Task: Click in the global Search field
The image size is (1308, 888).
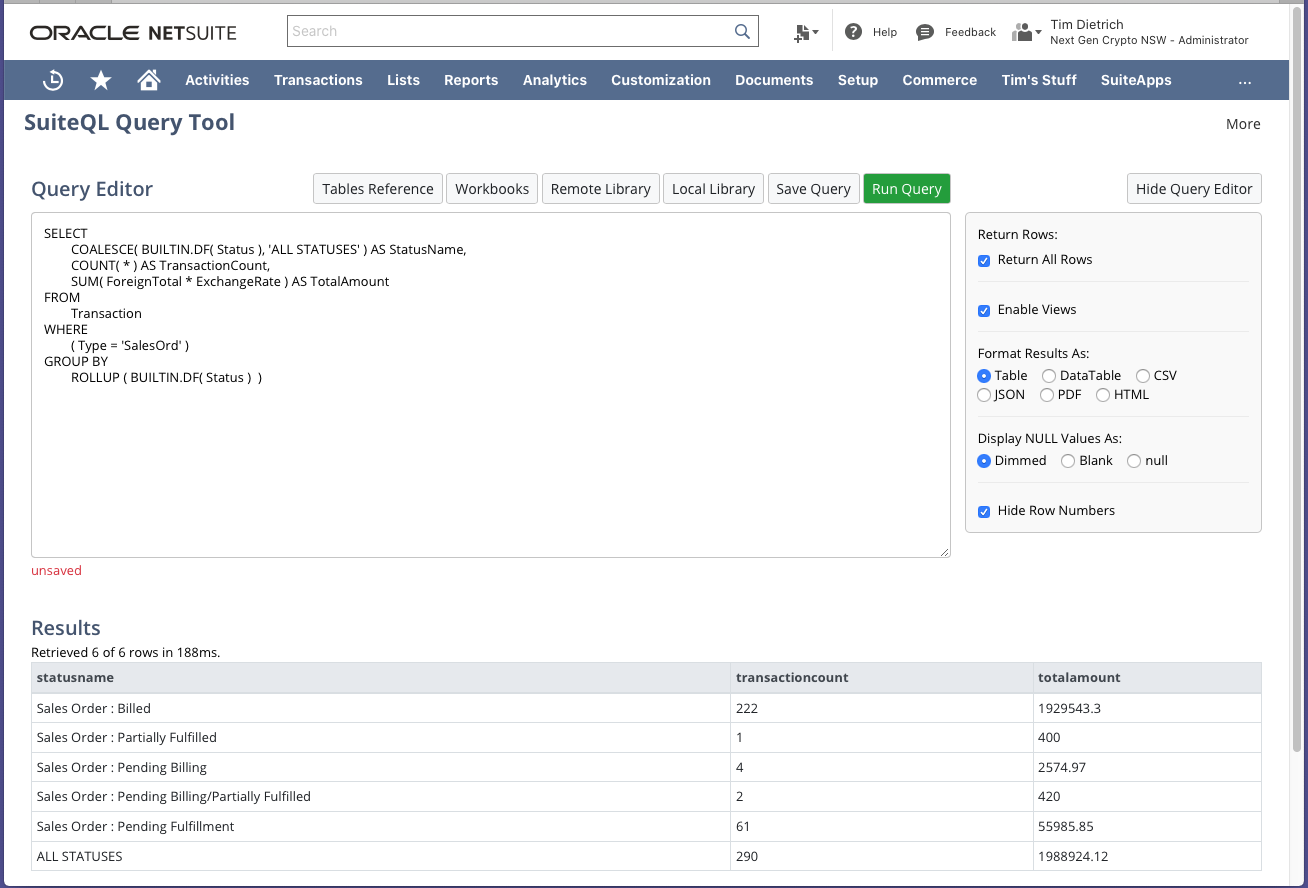Action: tap(523, 31)
